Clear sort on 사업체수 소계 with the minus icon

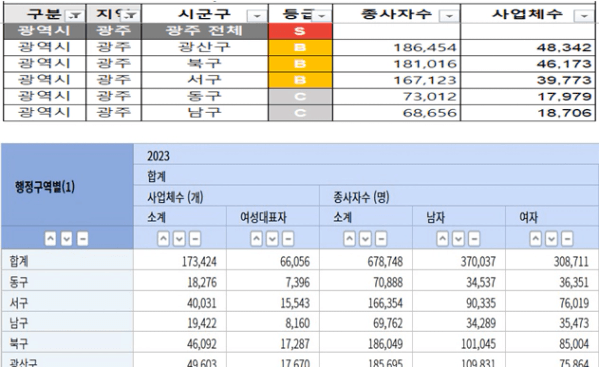click(x=195, y=239)
